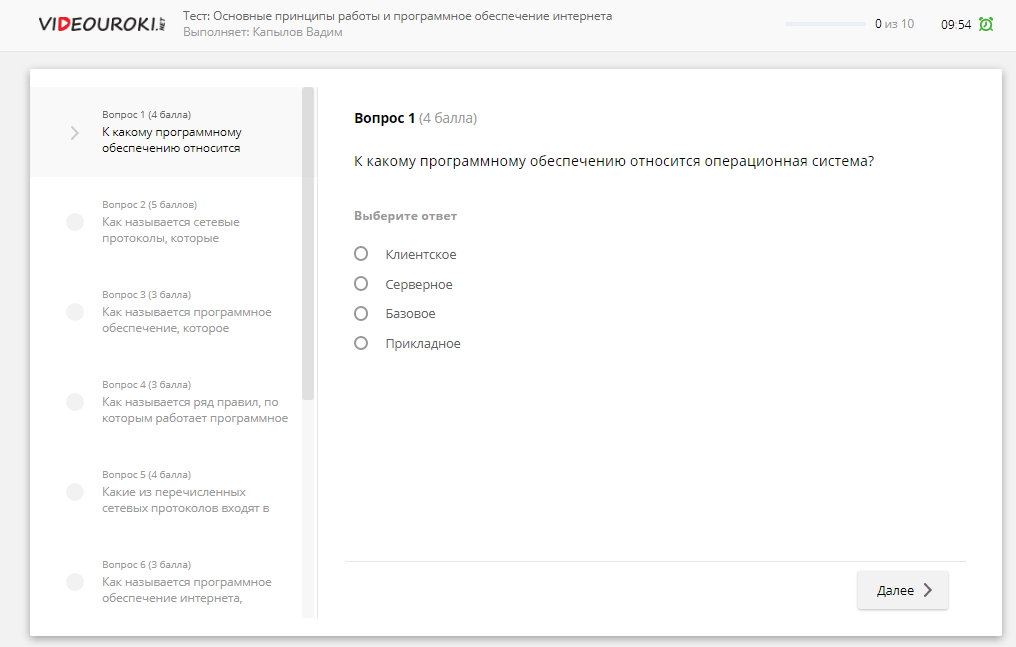Click the question list scrollbar thumb

tap(308, 244)
